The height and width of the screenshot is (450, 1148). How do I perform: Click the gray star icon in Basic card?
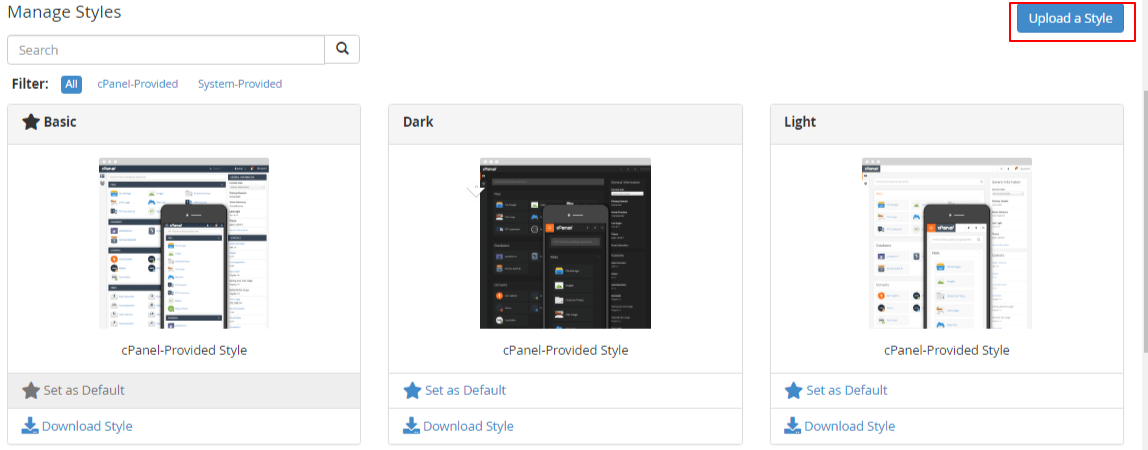click(x=31, y=391)
